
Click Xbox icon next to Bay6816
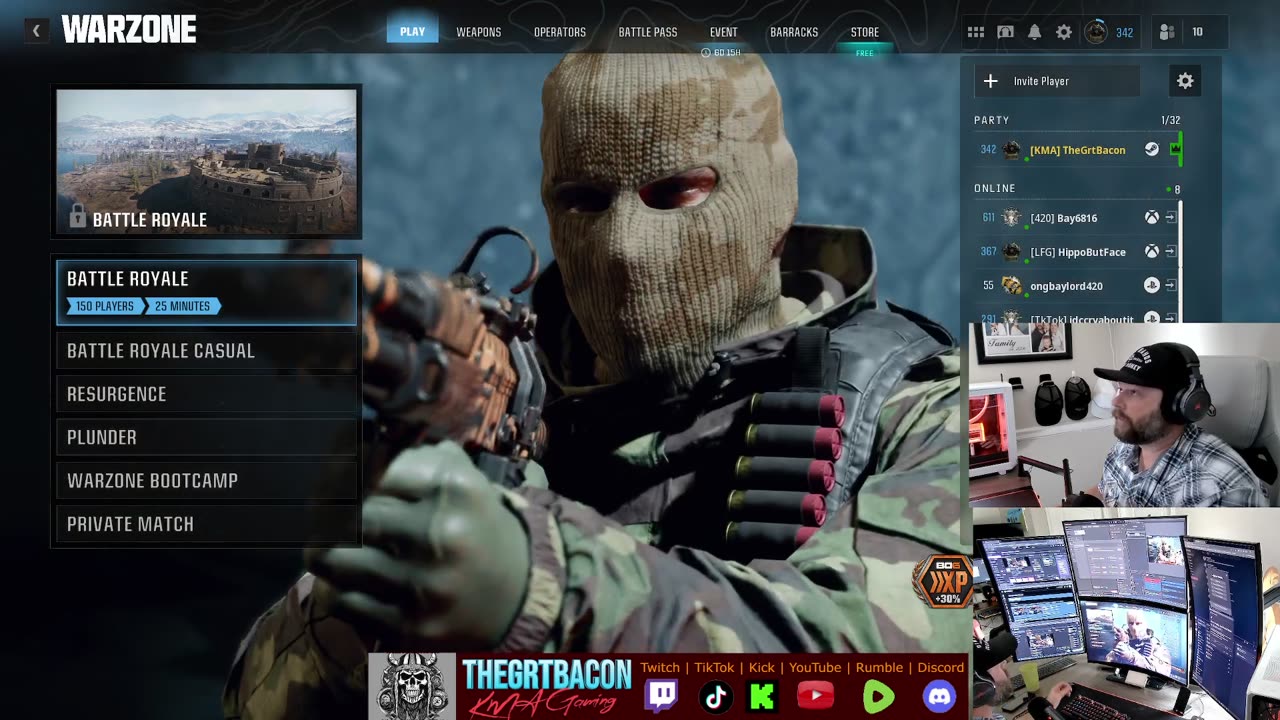(1152, 217)
